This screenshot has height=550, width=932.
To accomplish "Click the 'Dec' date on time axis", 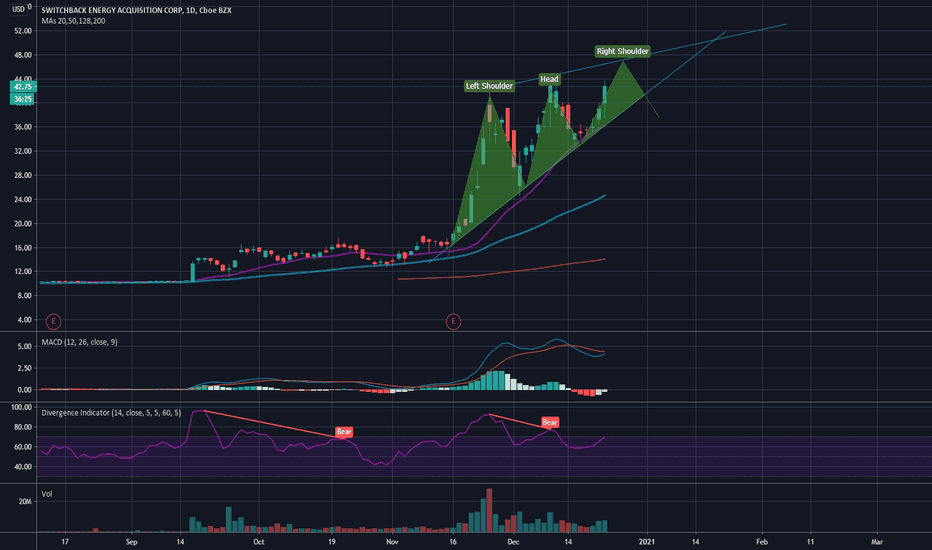I will pos(514,542).
